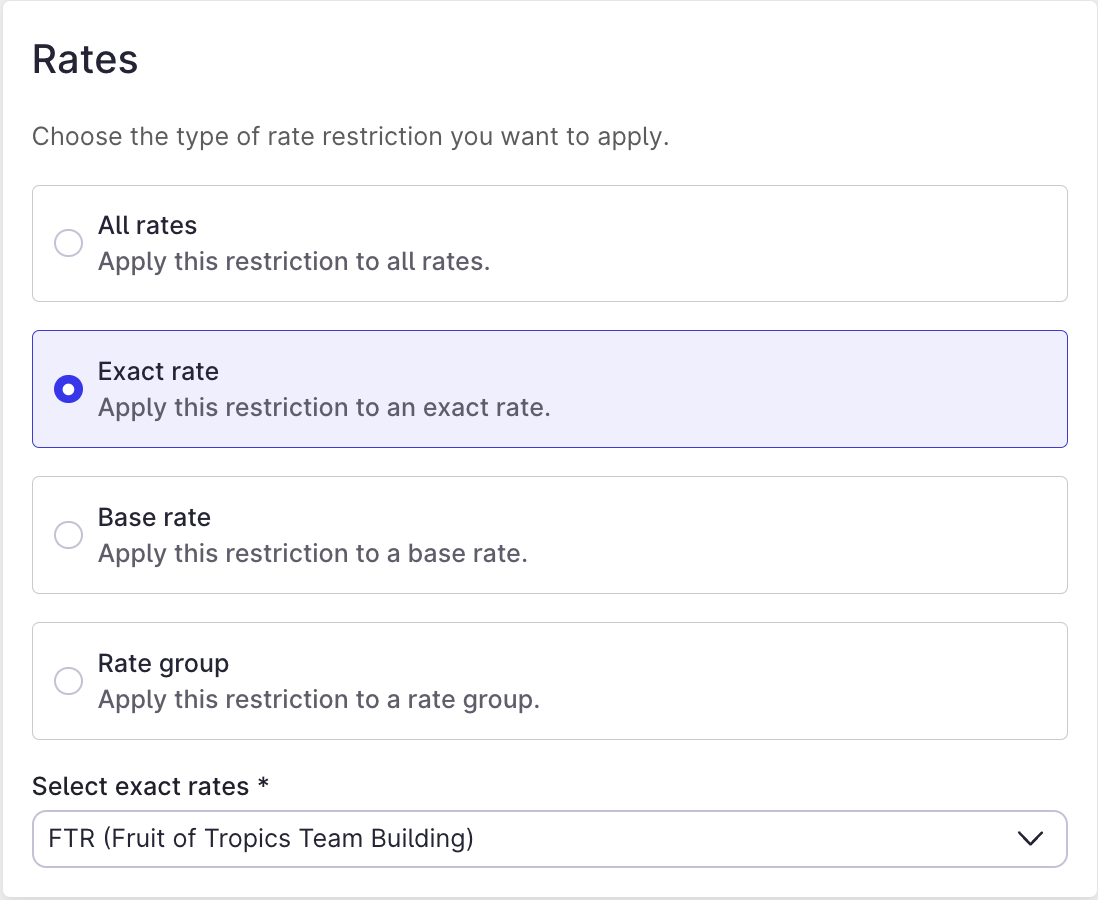
Task: Click the "Select exact rates *" field label
Action: [x=151, y=787]
